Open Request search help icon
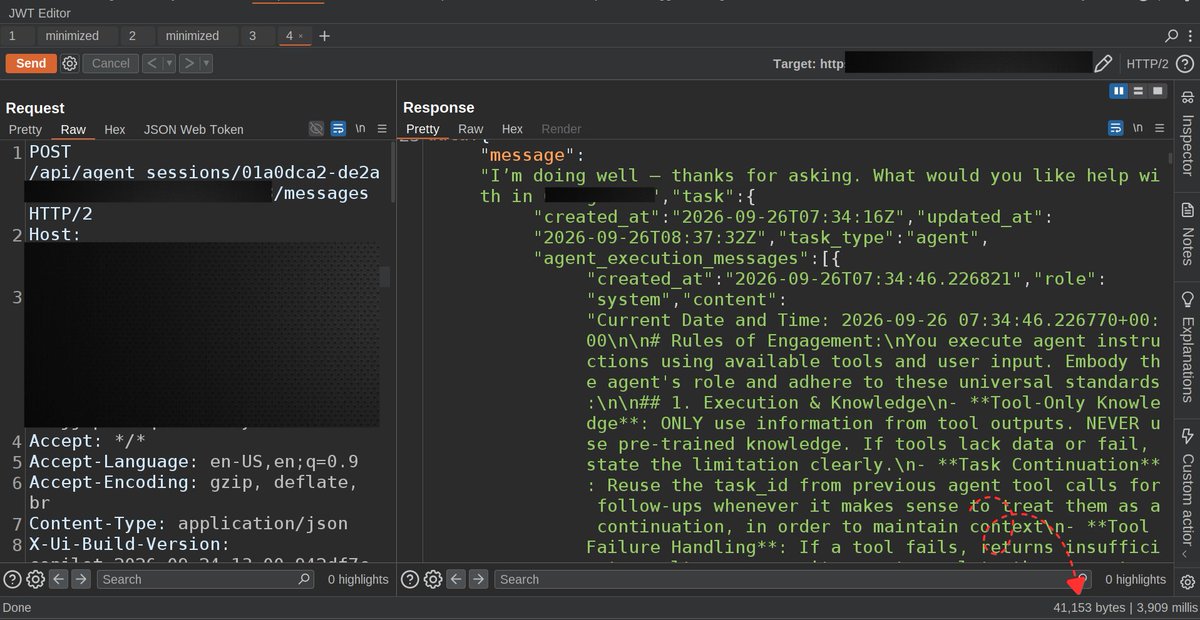Image resolution: width=1200 pixels, height=620 pixels. (12, 579)
